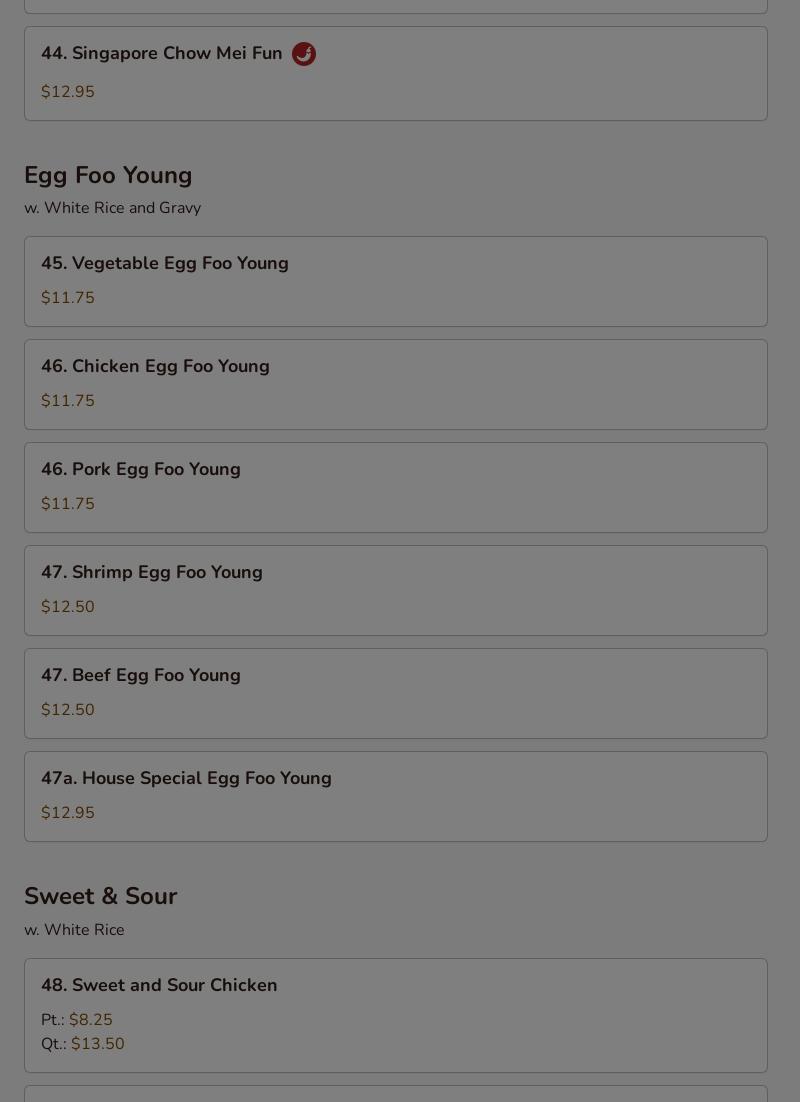
Task: Select the Sweet and Sour Chicken item
Action: click(x=159, y=985)
